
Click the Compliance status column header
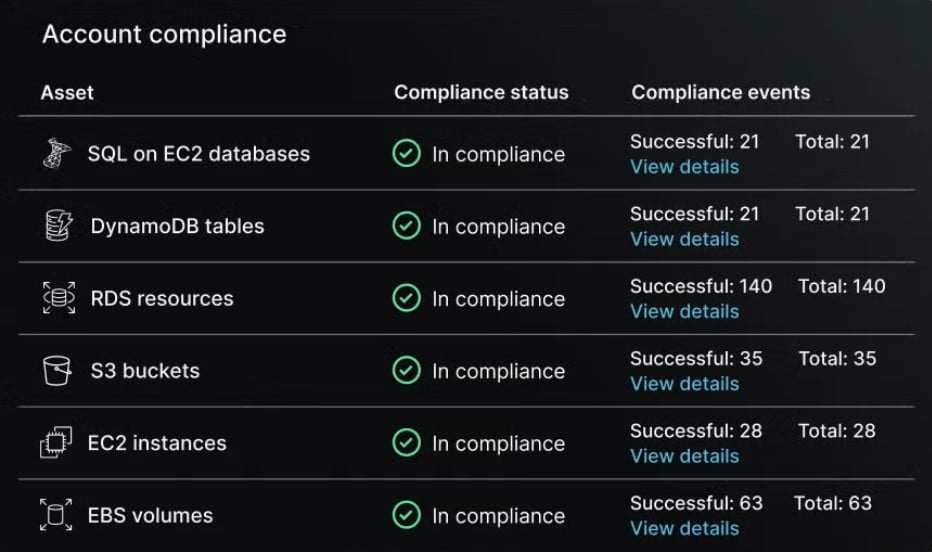coord(481,93)
